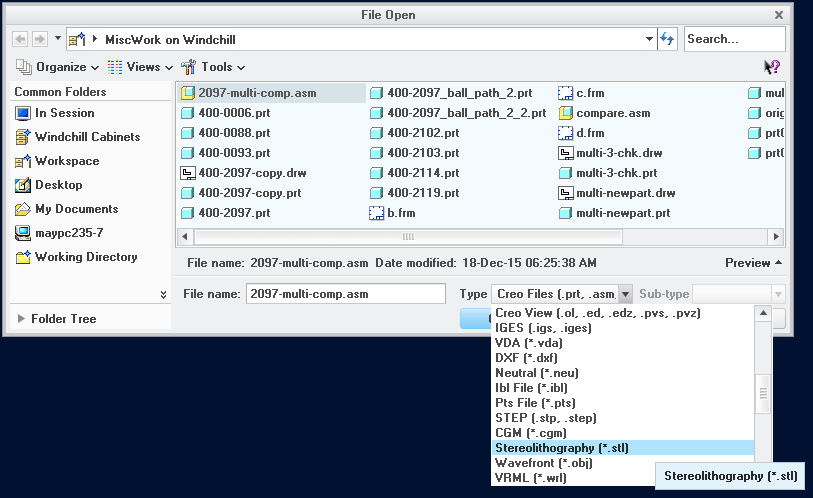Select 400-2097_ball_path_2.prt file
The height and width of the screenshot is (498, 813).
(x=451, y=93)
